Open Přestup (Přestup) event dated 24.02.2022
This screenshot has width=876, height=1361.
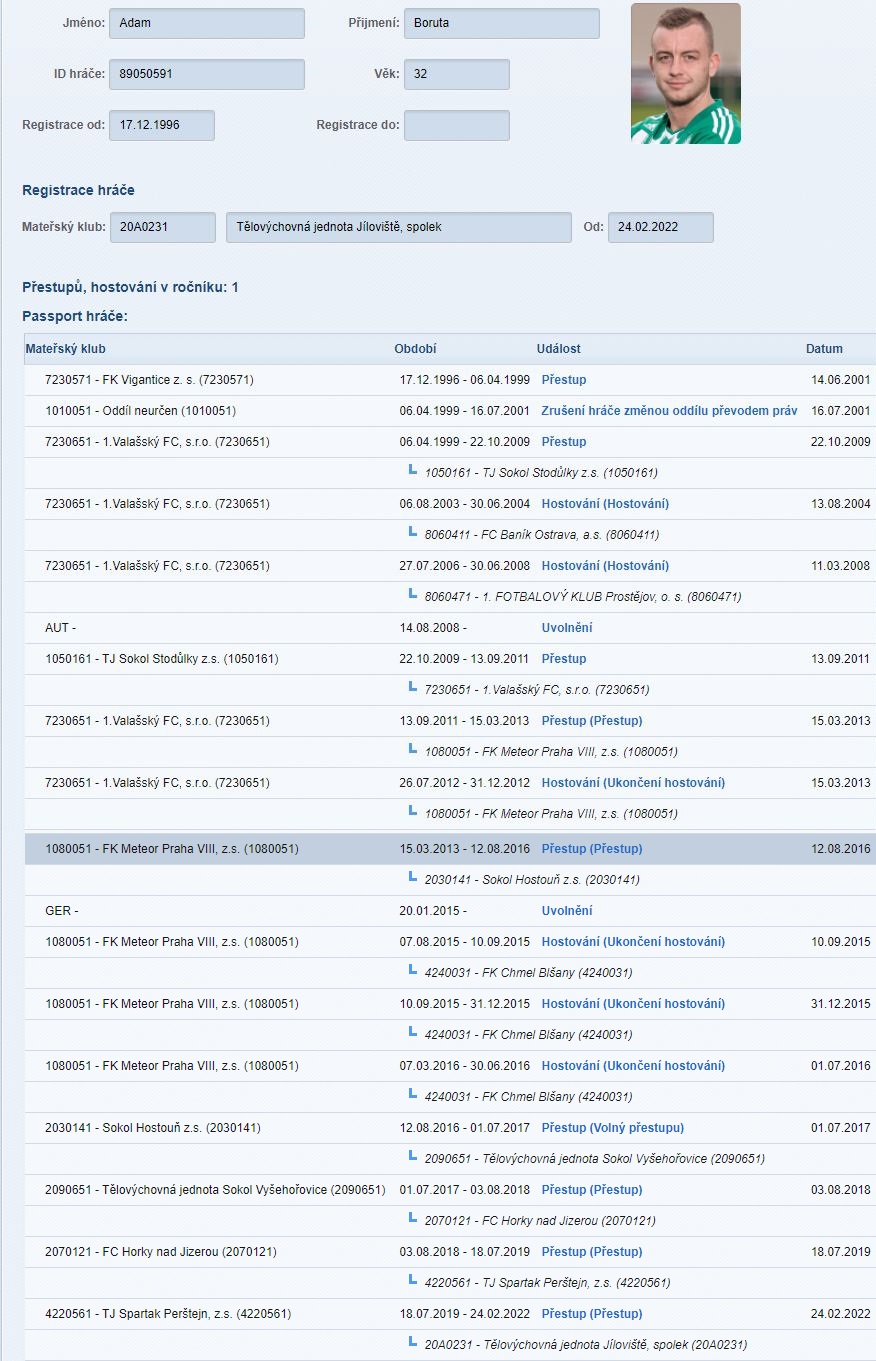click(592, 1314)
